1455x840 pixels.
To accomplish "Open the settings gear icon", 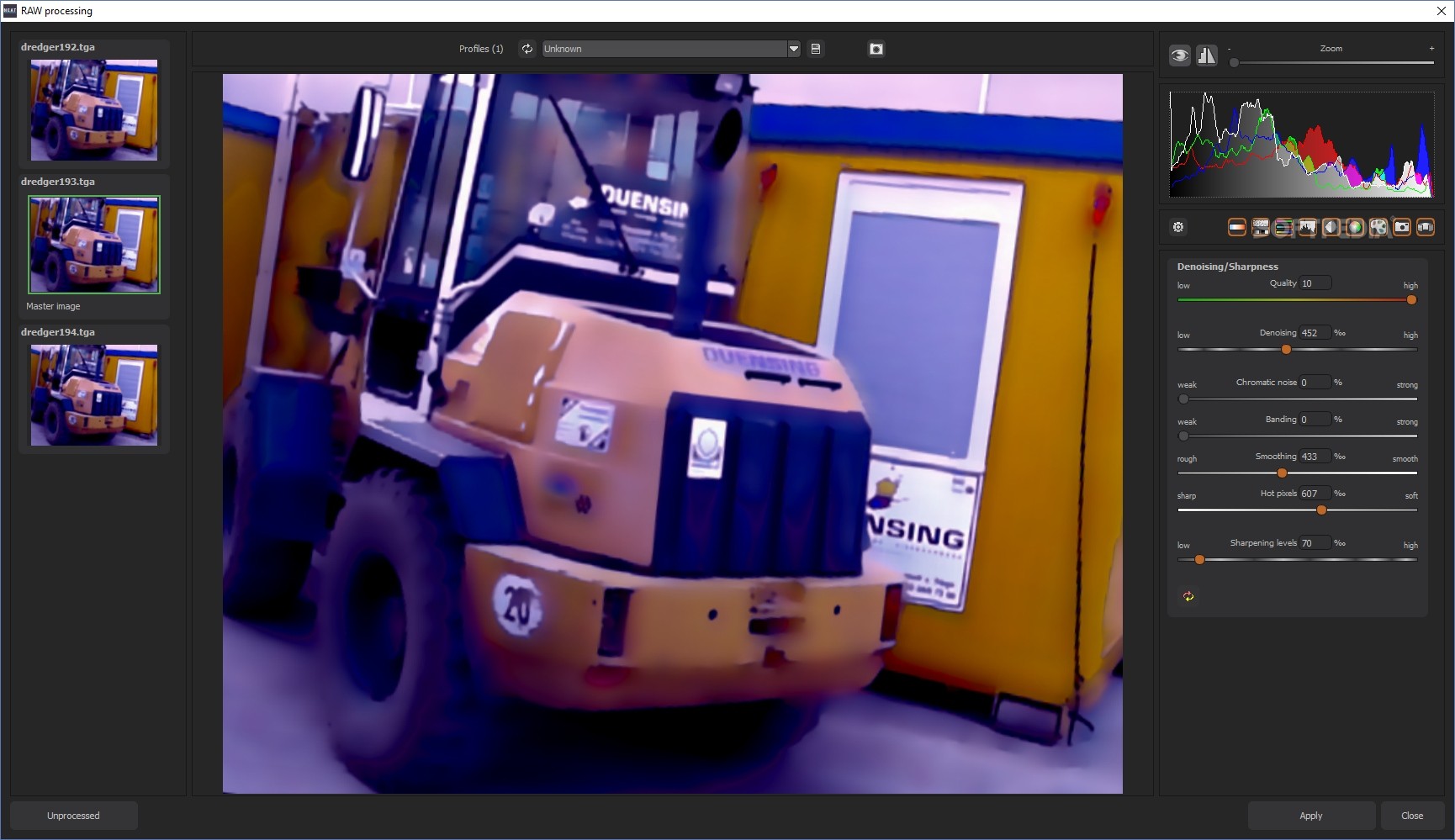I will click(x=1178, y=227).
